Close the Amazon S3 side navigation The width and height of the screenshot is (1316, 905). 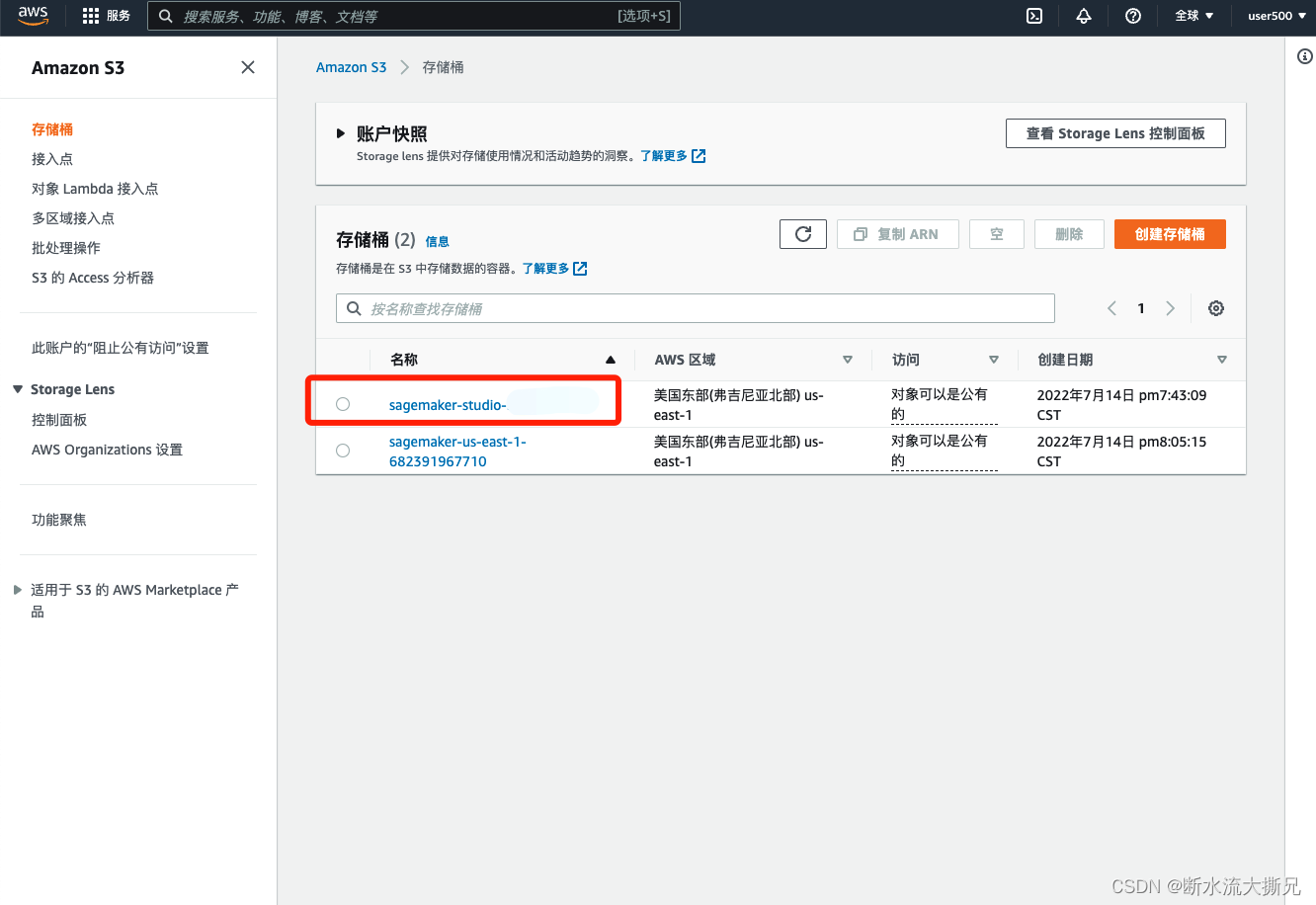pos(248,67)
